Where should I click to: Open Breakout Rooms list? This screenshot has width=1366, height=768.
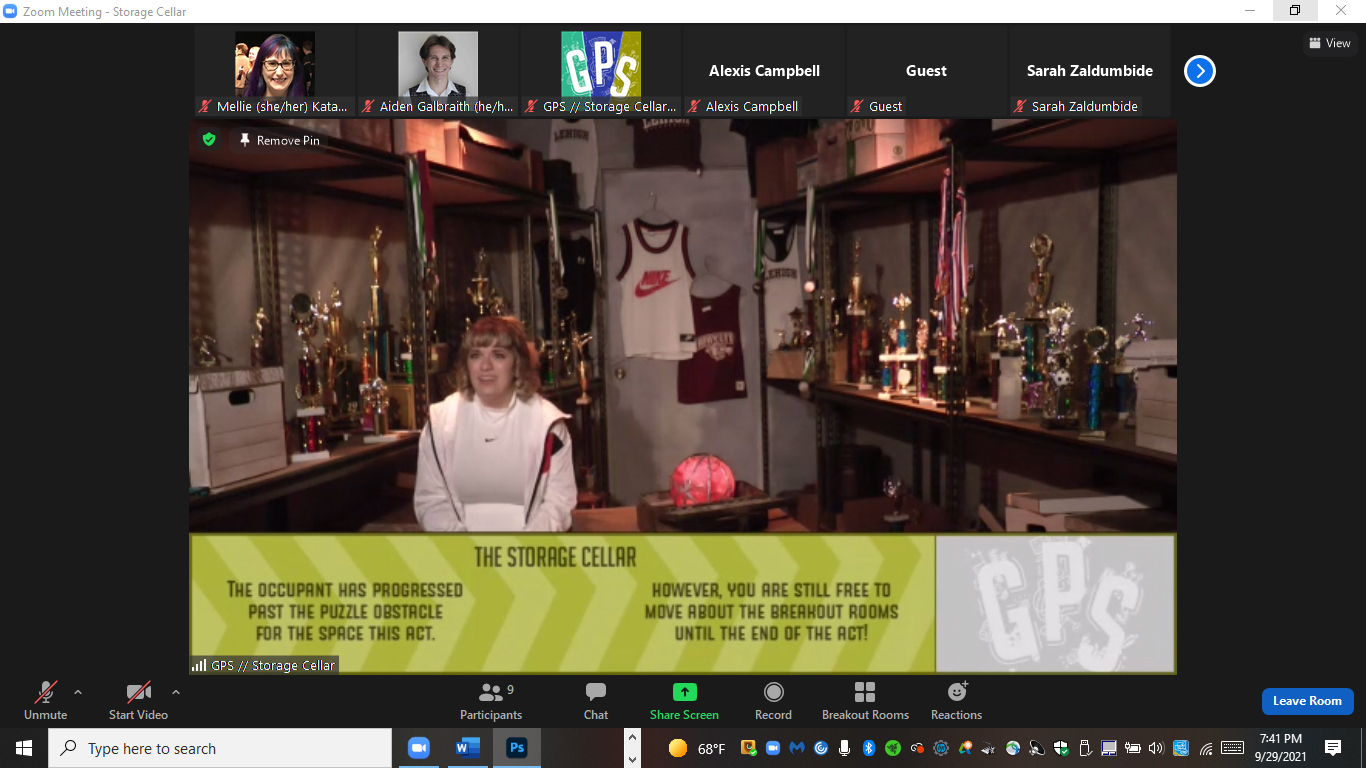click(x=865, y=700)
